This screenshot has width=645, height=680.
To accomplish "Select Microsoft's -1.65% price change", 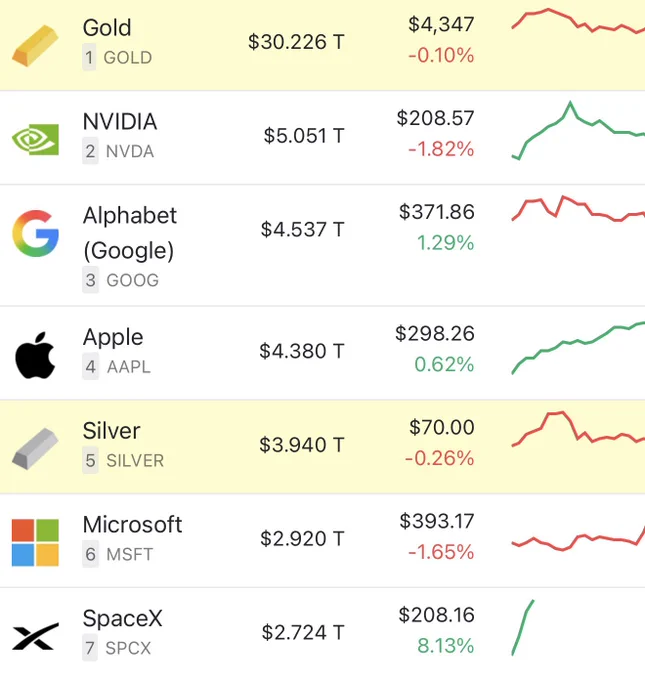I will click(x=441, y=552).
